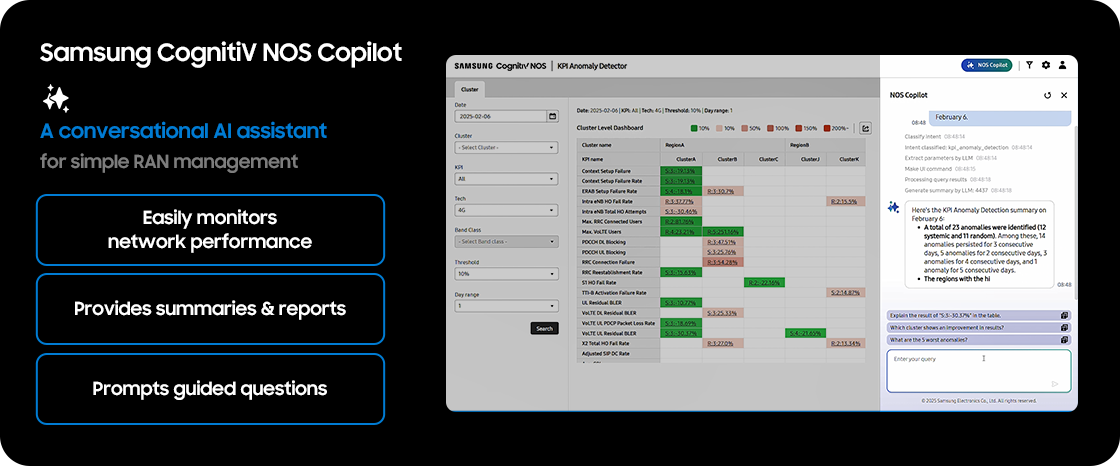Click the ClusterB column header
The height and width of the screenshot is (466, 1120).
coord(723,159)
